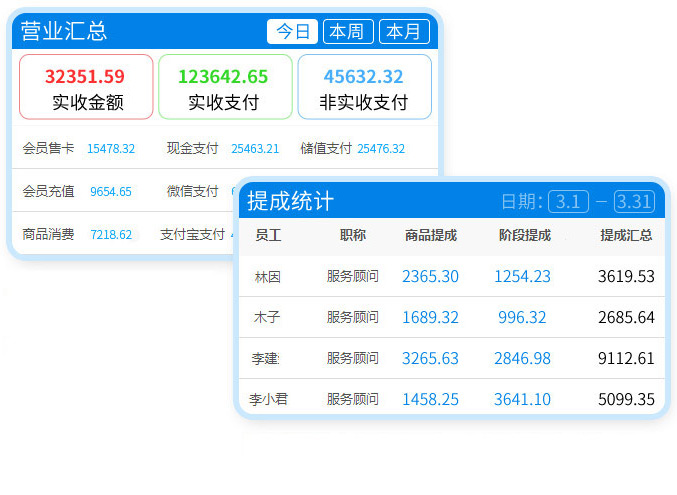Viewport: 677px width, 495px height.
Task: Click 李建's total 9112.61
Action: tap(626, 359)
